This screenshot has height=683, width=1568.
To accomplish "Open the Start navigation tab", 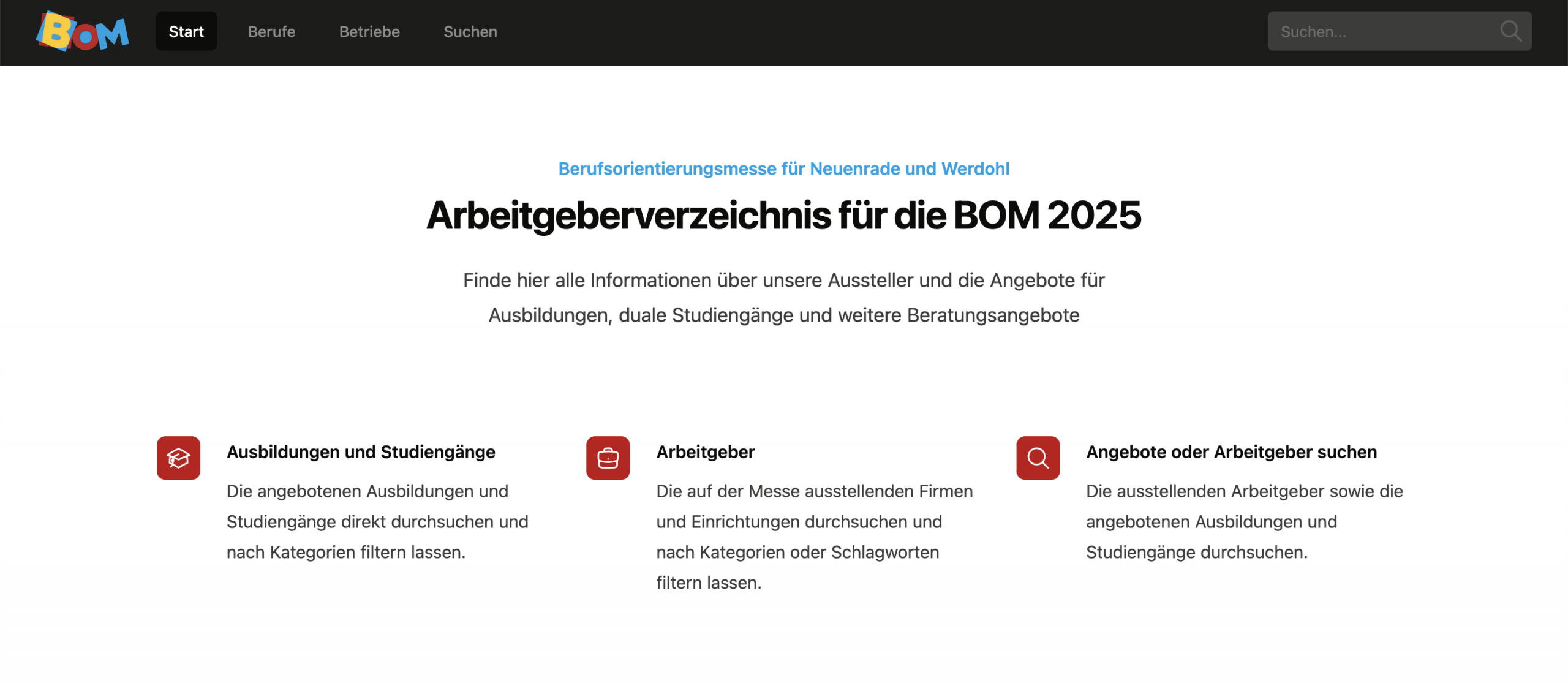I will pyautogui.click(x=186, y=31).
